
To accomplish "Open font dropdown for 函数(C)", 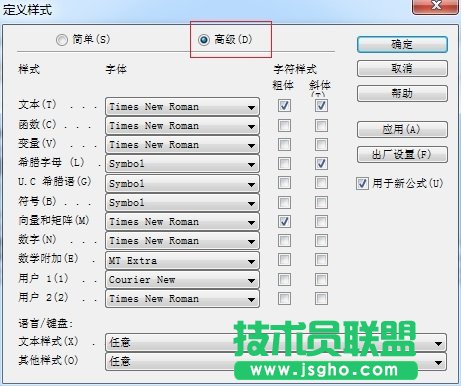I will click(x=182, y=126).
